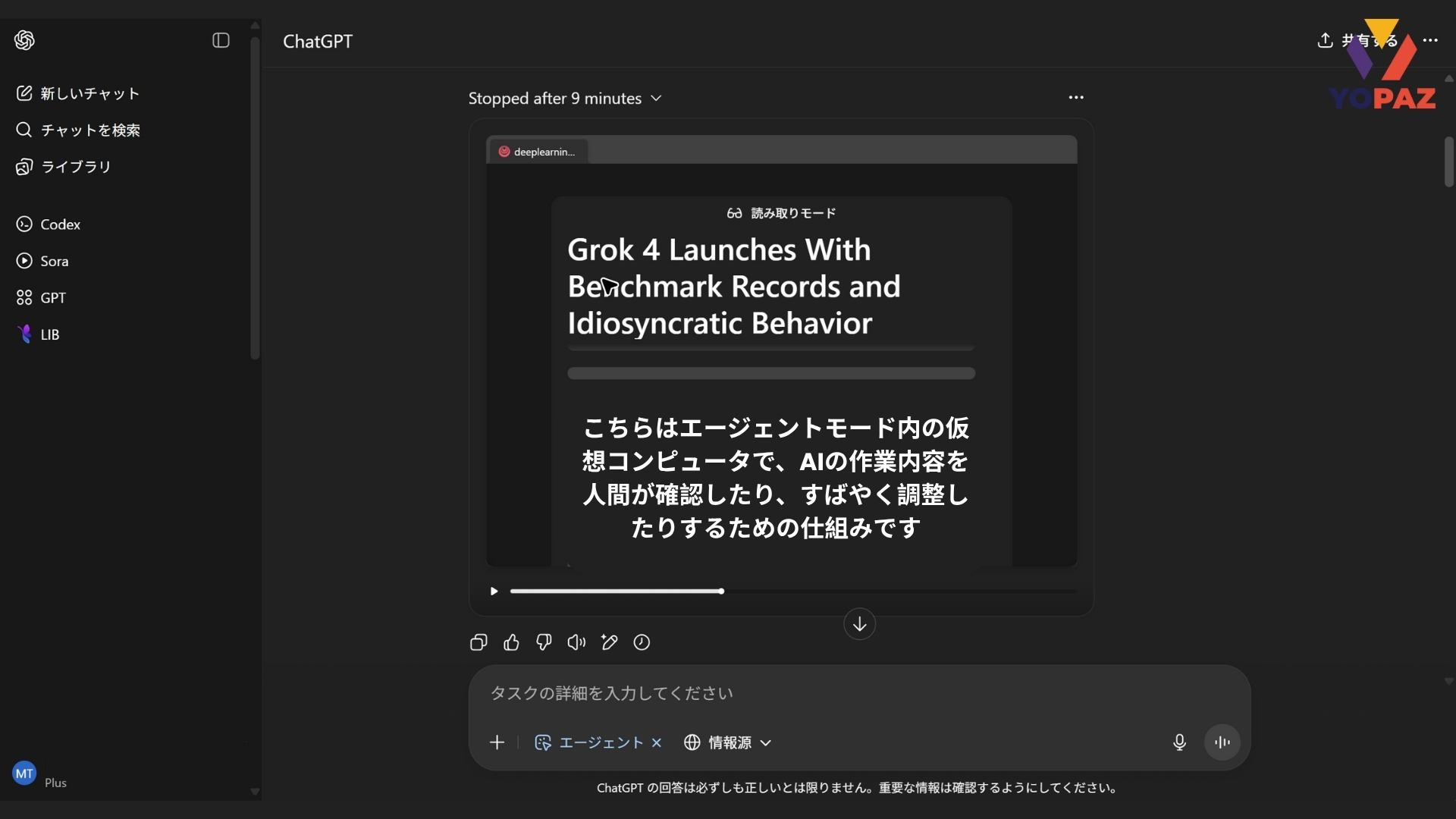Click the scroll-to-bottom arrow button
1456x819 pixels.
(859, 624)
